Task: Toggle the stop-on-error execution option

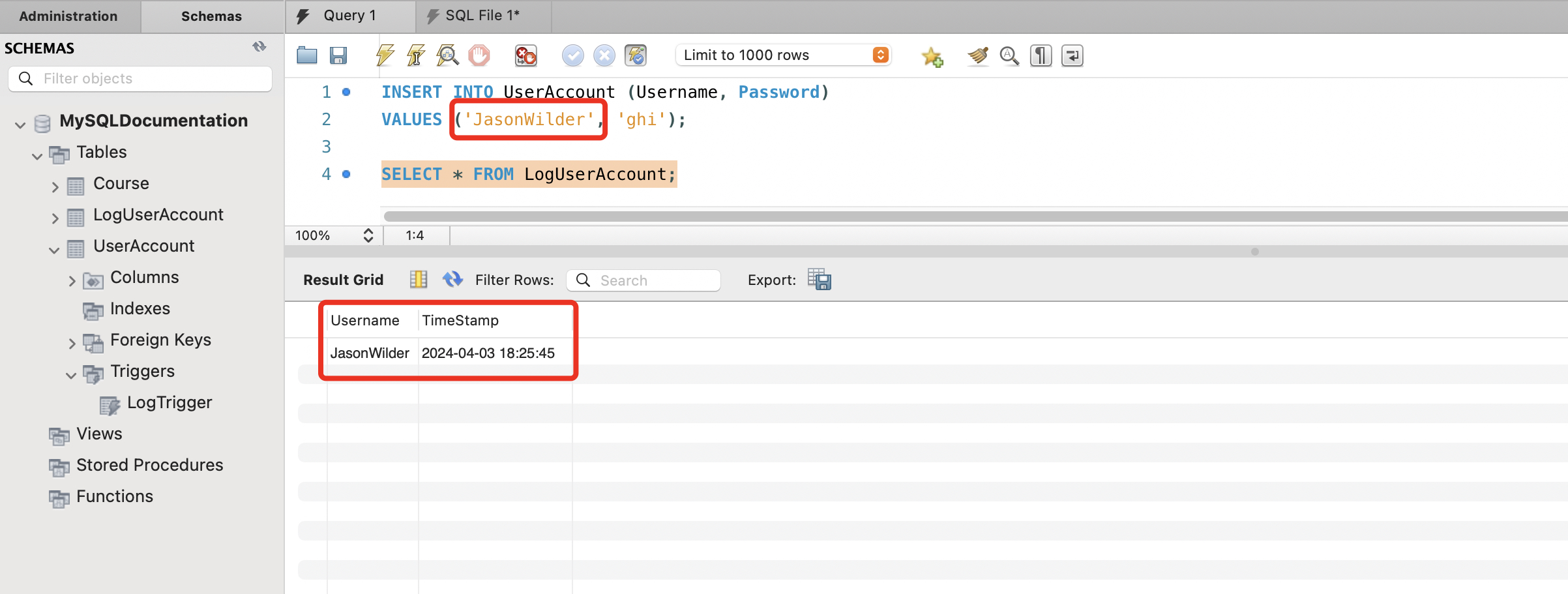Action: point(525,55)
